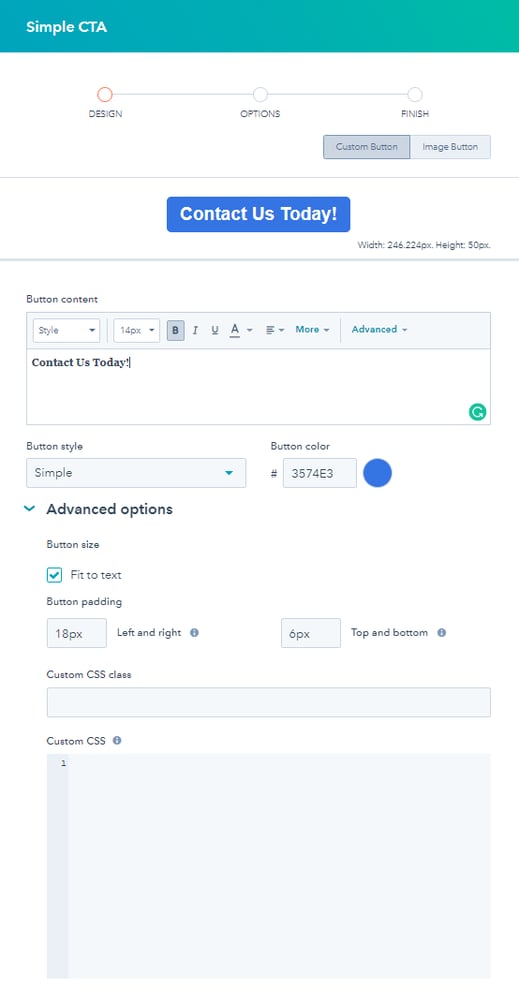Click the info icon next to Custom CSS

coord(116,741)
